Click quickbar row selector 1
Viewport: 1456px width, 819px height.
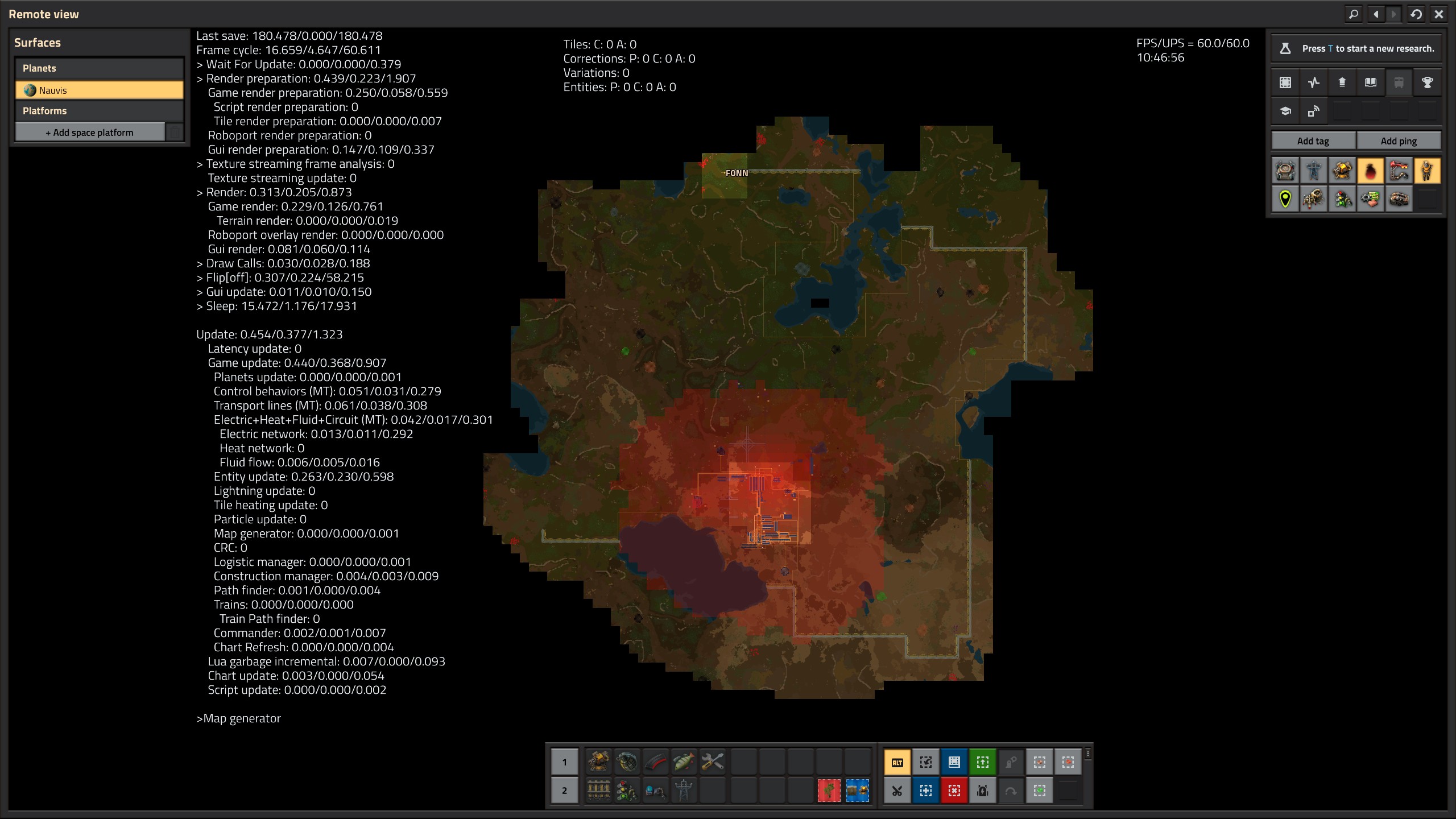click(x=564, y=762)
